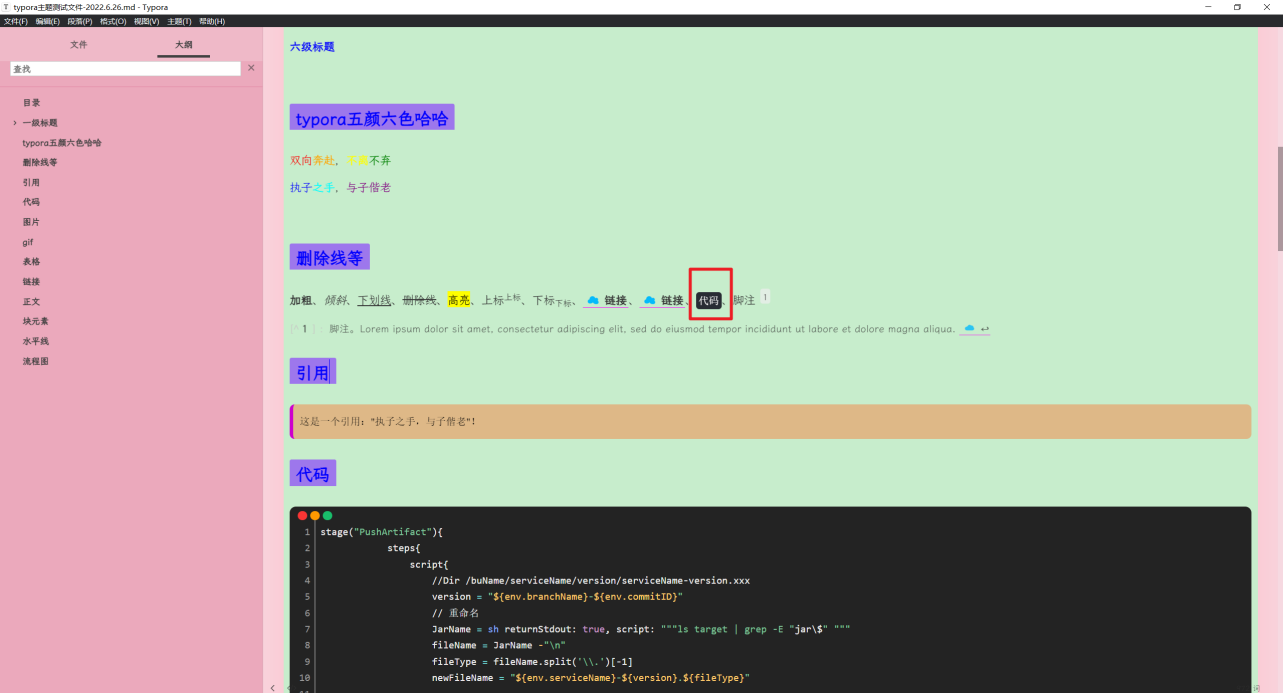Go to typora五颜六色哈哈 in outline

click(x=62, y=143)
